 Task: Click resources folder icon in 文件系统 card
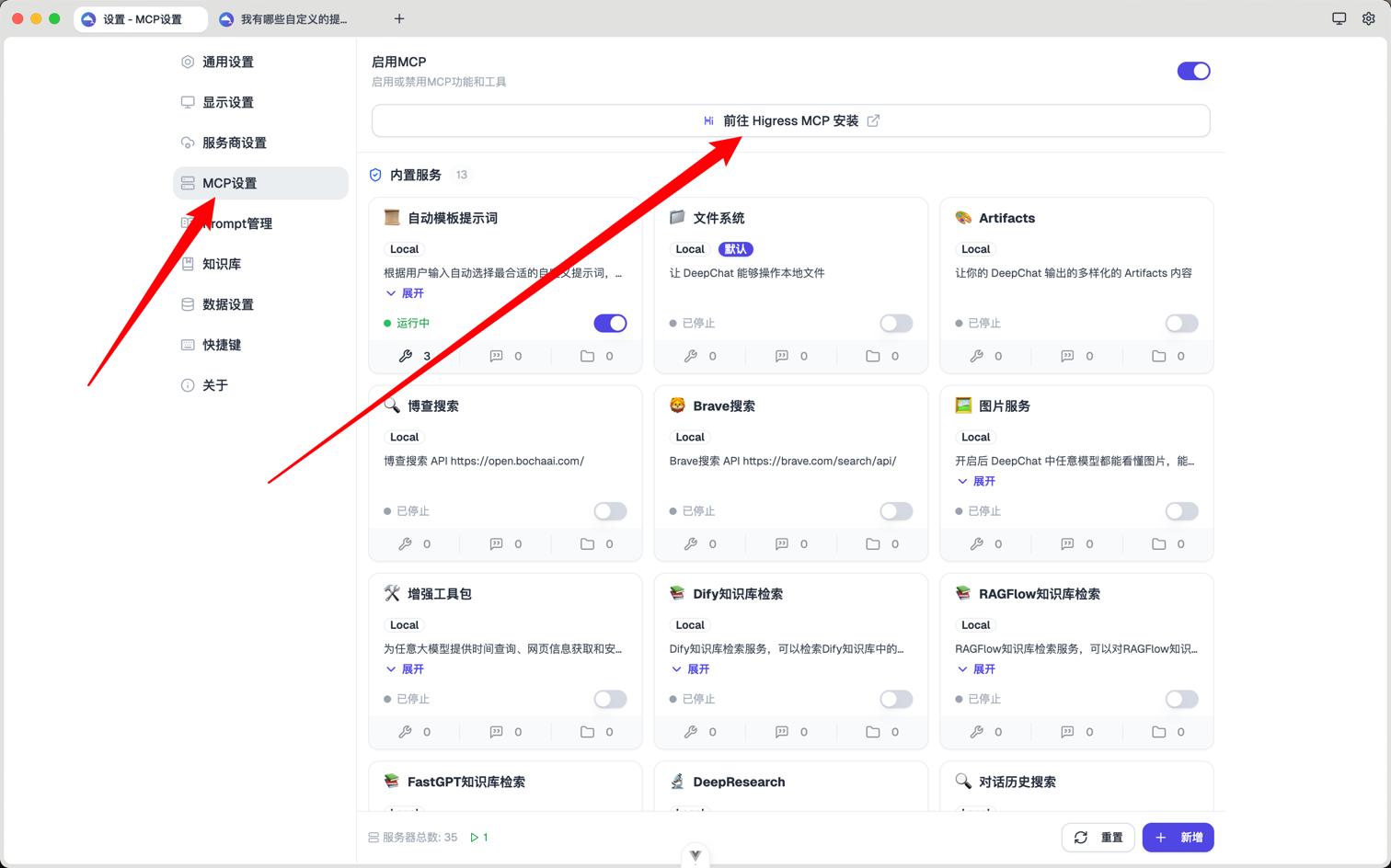click(873, 356)
